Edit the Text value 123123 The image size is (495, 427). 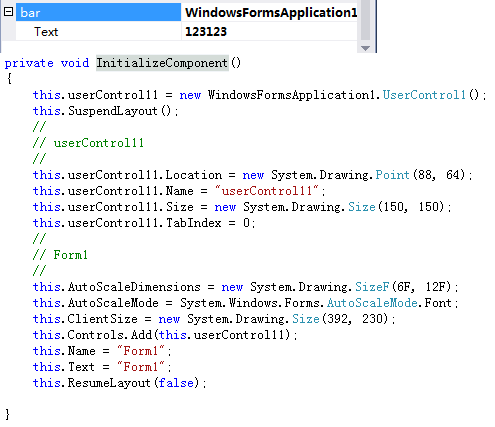point(206,32)
